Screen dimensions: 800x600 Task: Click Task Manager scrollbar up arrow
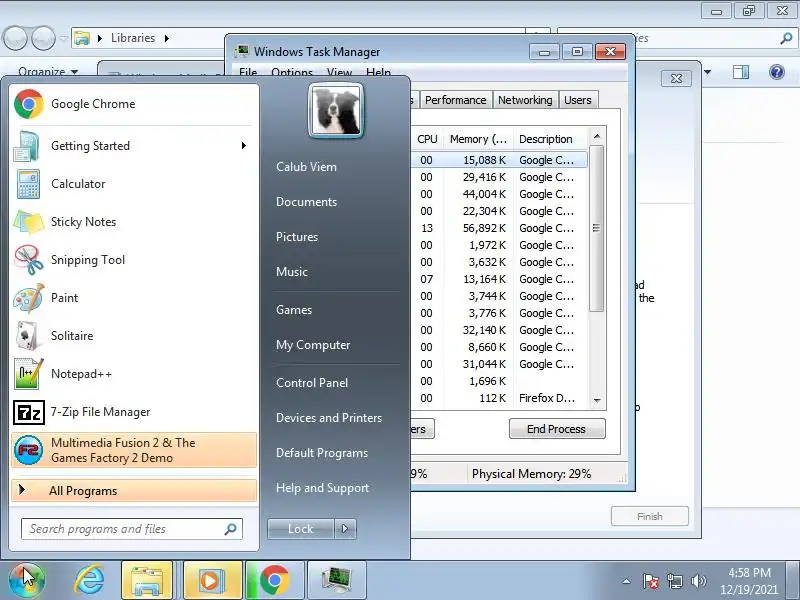pyautogui.click(x=597, y=136)
